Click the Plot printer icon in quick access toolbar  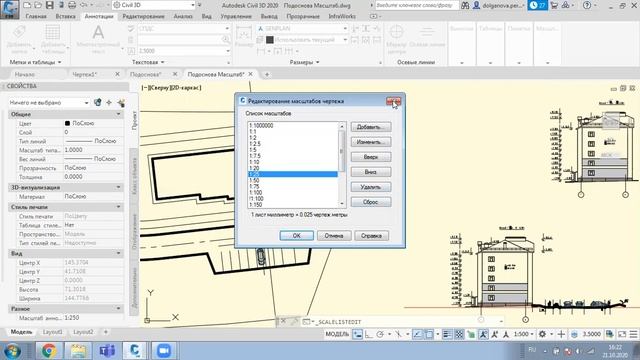pos(72,5)
